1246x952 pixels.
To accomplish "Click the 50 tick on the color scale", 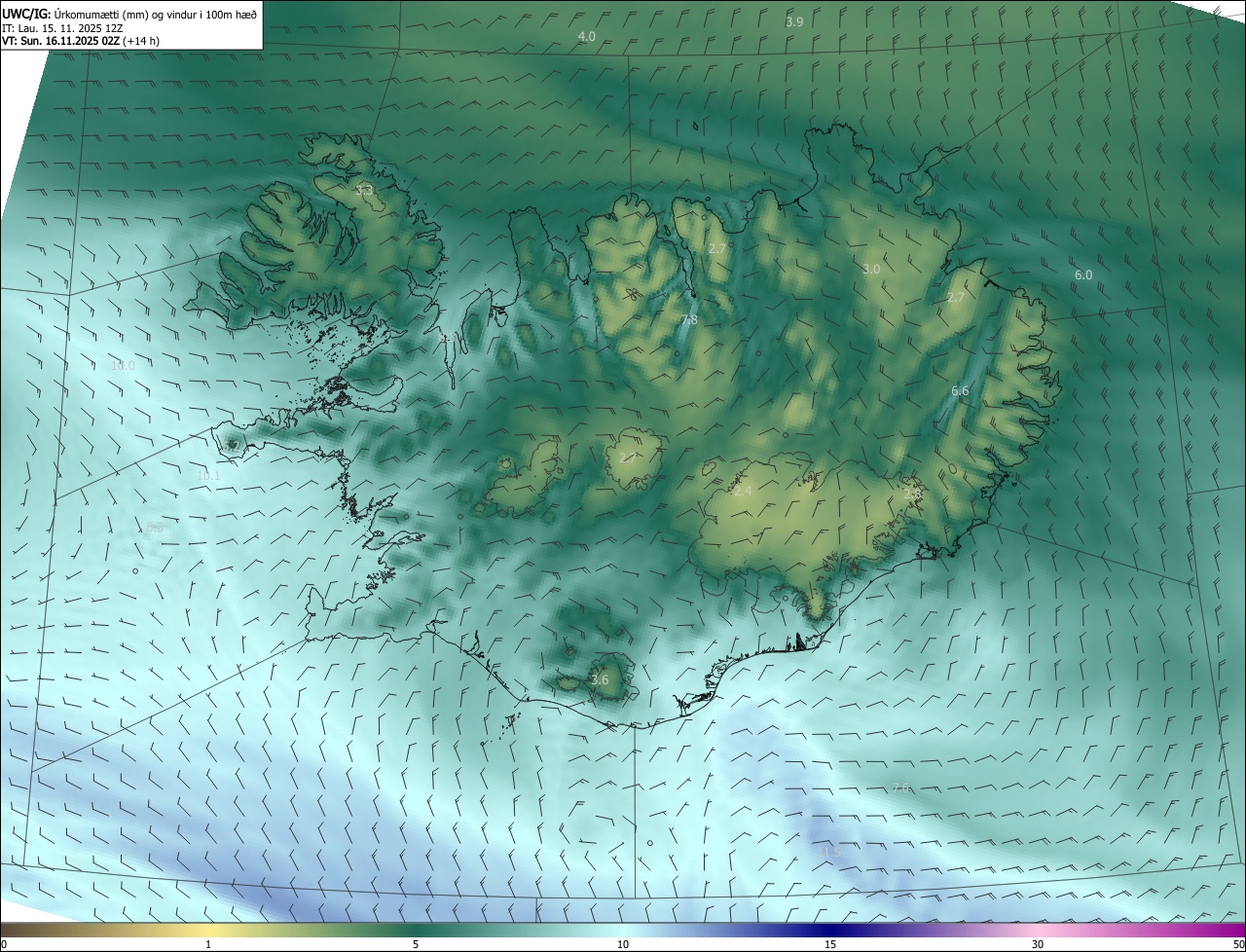I will pos(1238,944).
